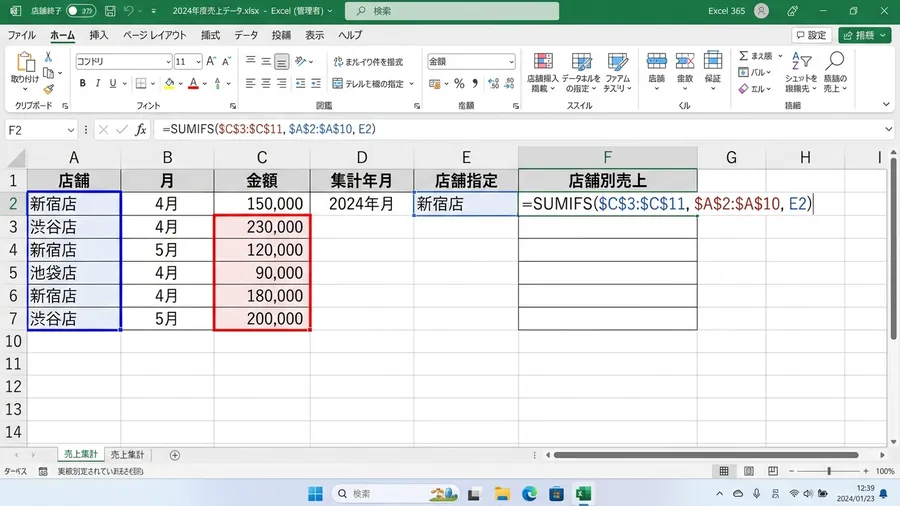Align text left in the ribbon
Screen dimensions: 900x506
250,84
